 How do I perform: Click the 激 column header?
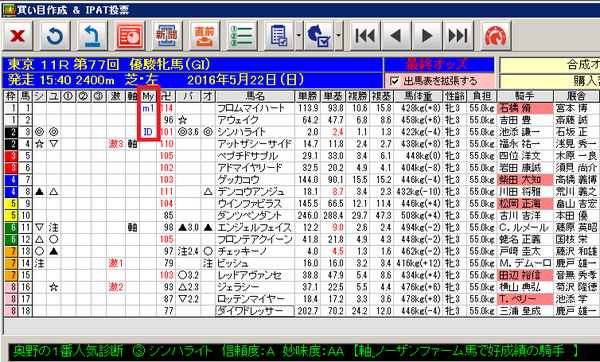[116, 96]
